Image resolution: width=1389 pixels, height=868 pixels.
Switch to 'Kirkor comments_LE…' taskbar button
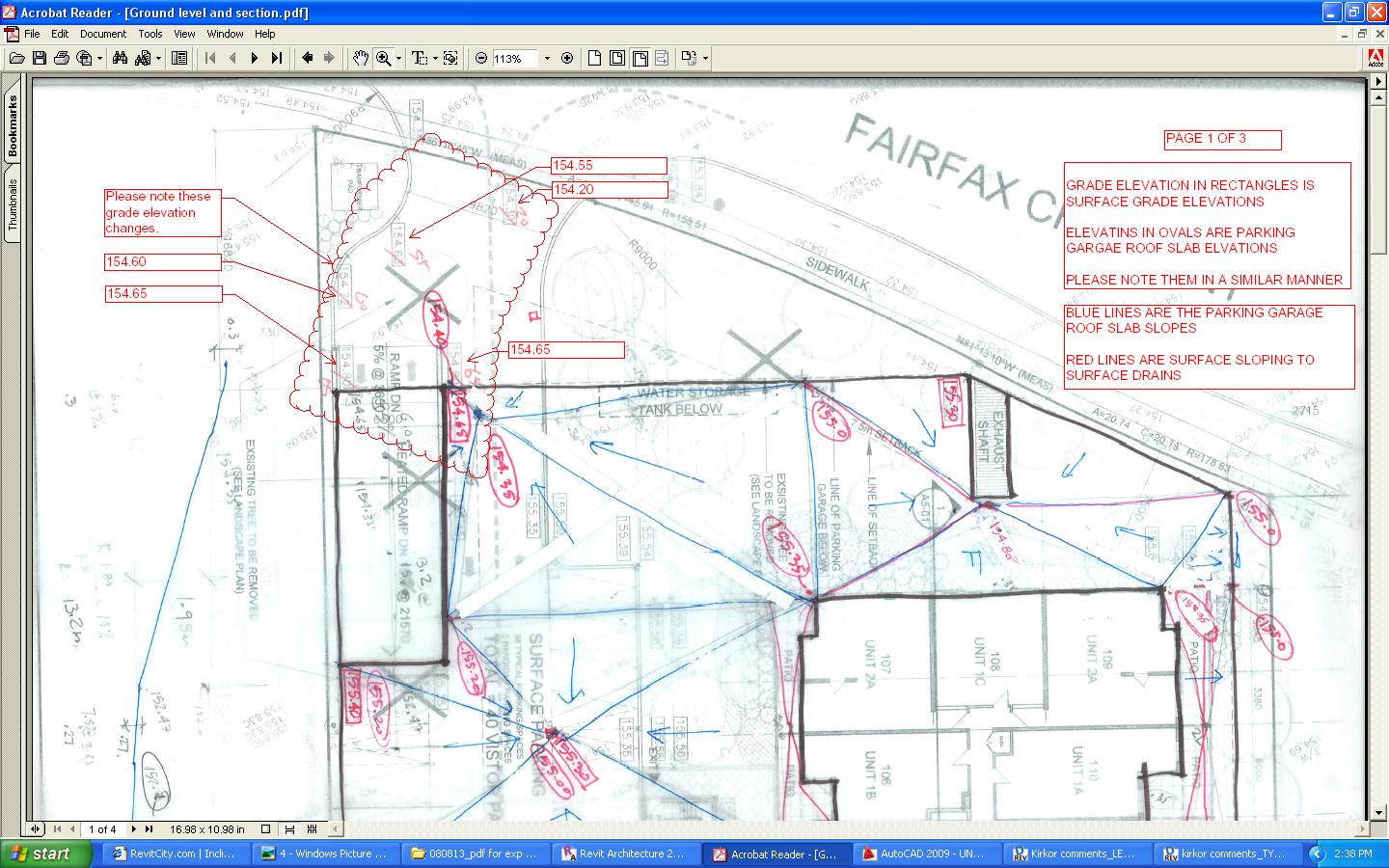(1076, 854)
